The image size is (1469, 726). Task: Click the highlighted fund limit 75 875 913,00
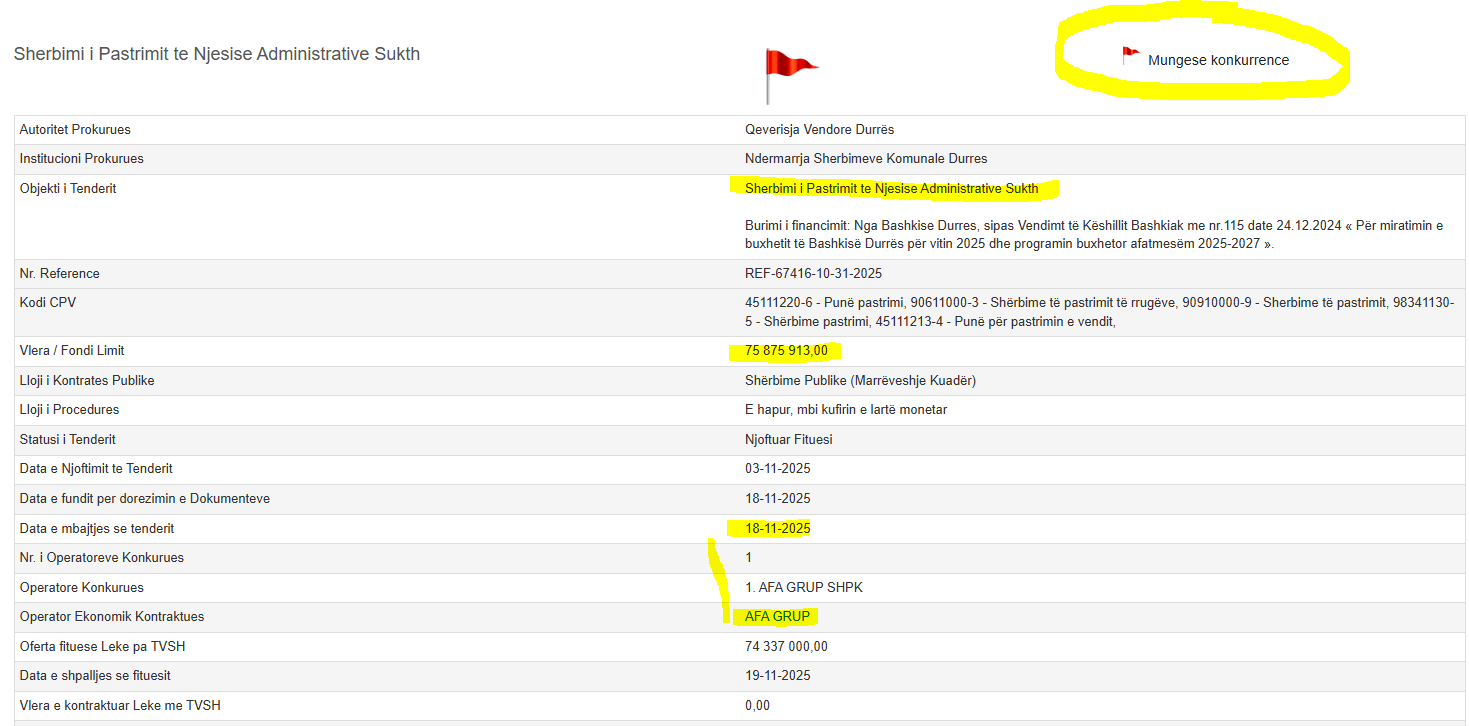click(x=786, y=350)
